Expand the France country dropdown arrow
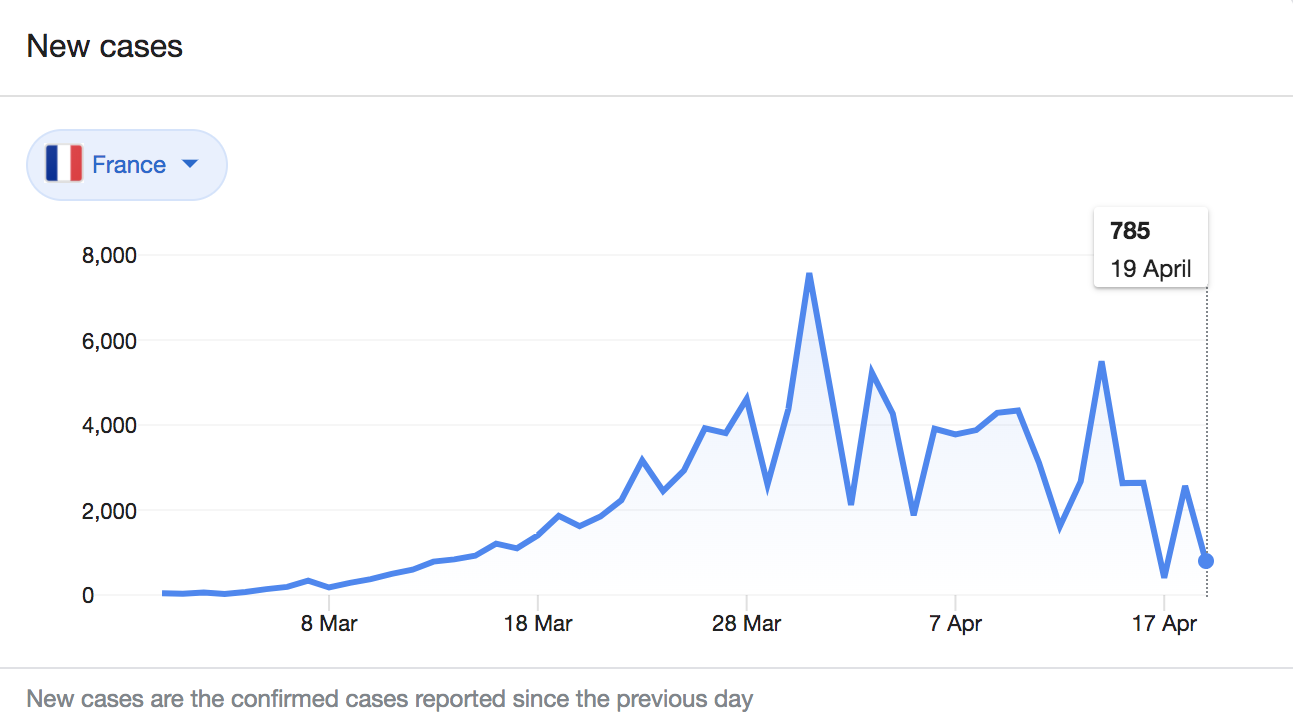This screenshot has height=717, width=1293. (x=190, y=164)
